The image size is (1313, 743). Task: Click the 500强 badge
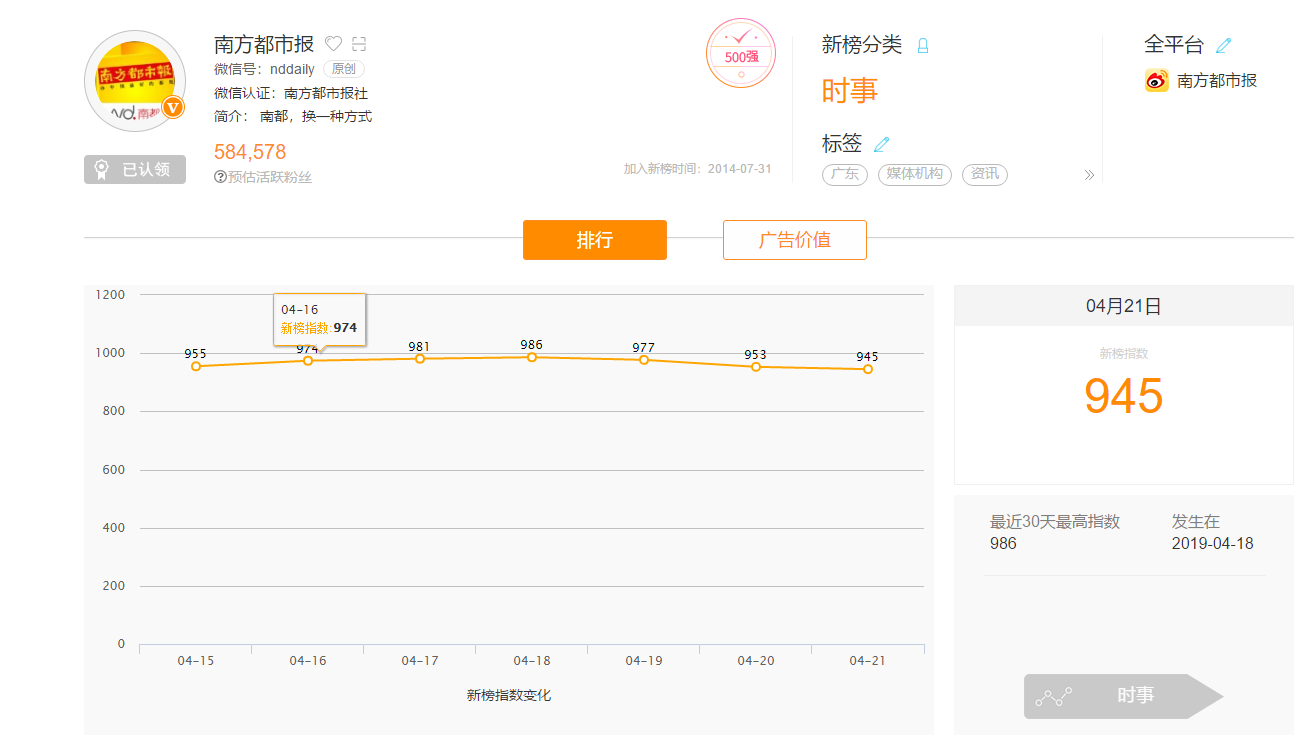pyautogui.click(x=741, y=53)
